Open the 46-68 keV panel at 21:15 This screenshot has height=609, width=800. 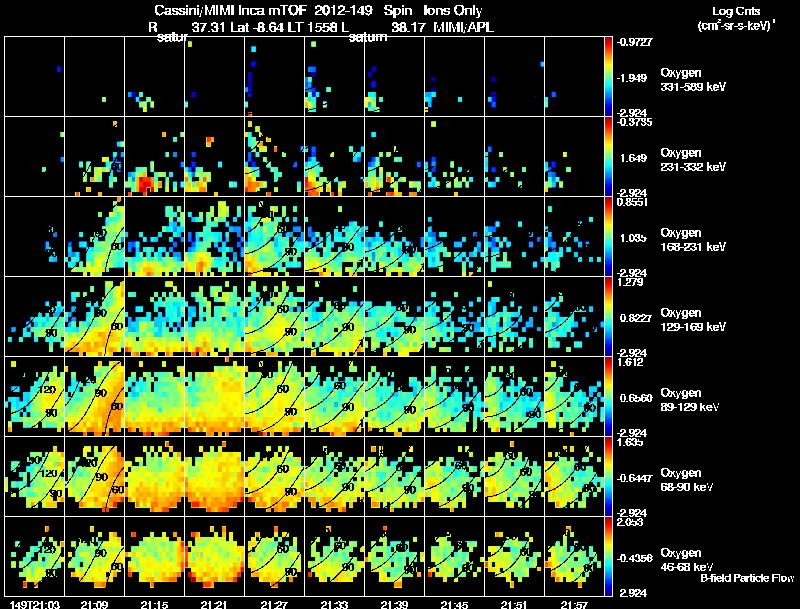[155, 557]
